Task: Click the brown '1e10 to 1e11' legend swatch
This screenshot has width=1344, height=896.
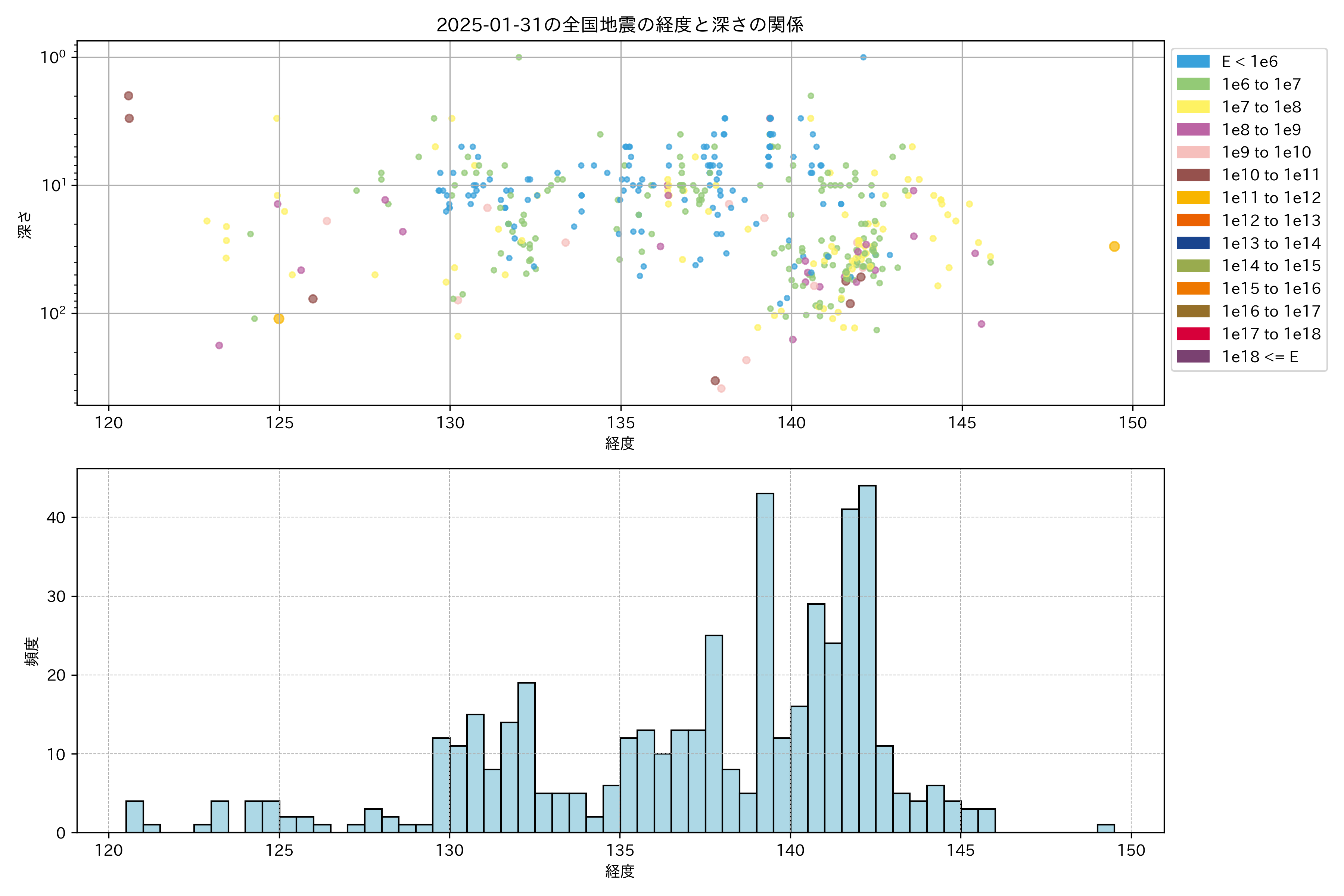Action: point(1193,175)
